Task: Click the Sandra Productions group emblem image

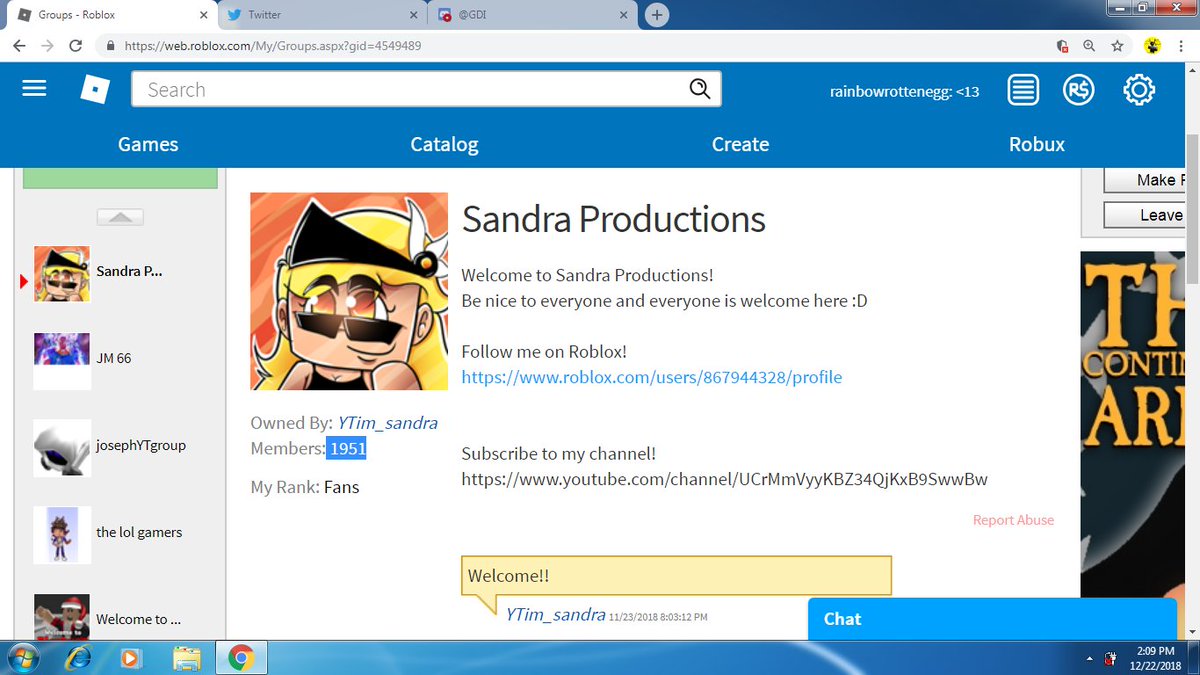Action: point(348,291)
